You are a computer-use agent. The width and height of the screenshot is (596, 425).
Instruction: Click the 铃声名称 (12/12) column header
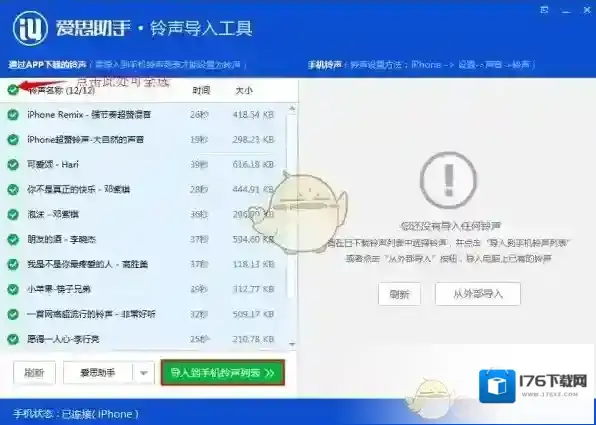61,90
